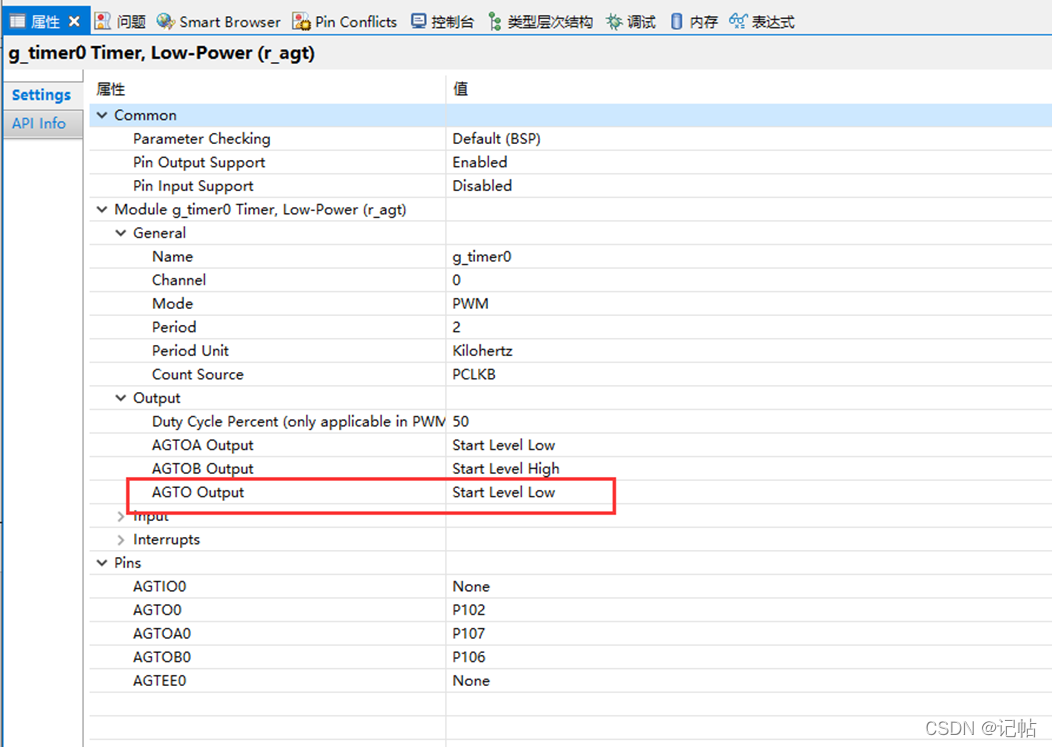Change the Count Source PCLKB value
Image resolution: width=1052 pixels, height=747 pixels.
[474, 374]
